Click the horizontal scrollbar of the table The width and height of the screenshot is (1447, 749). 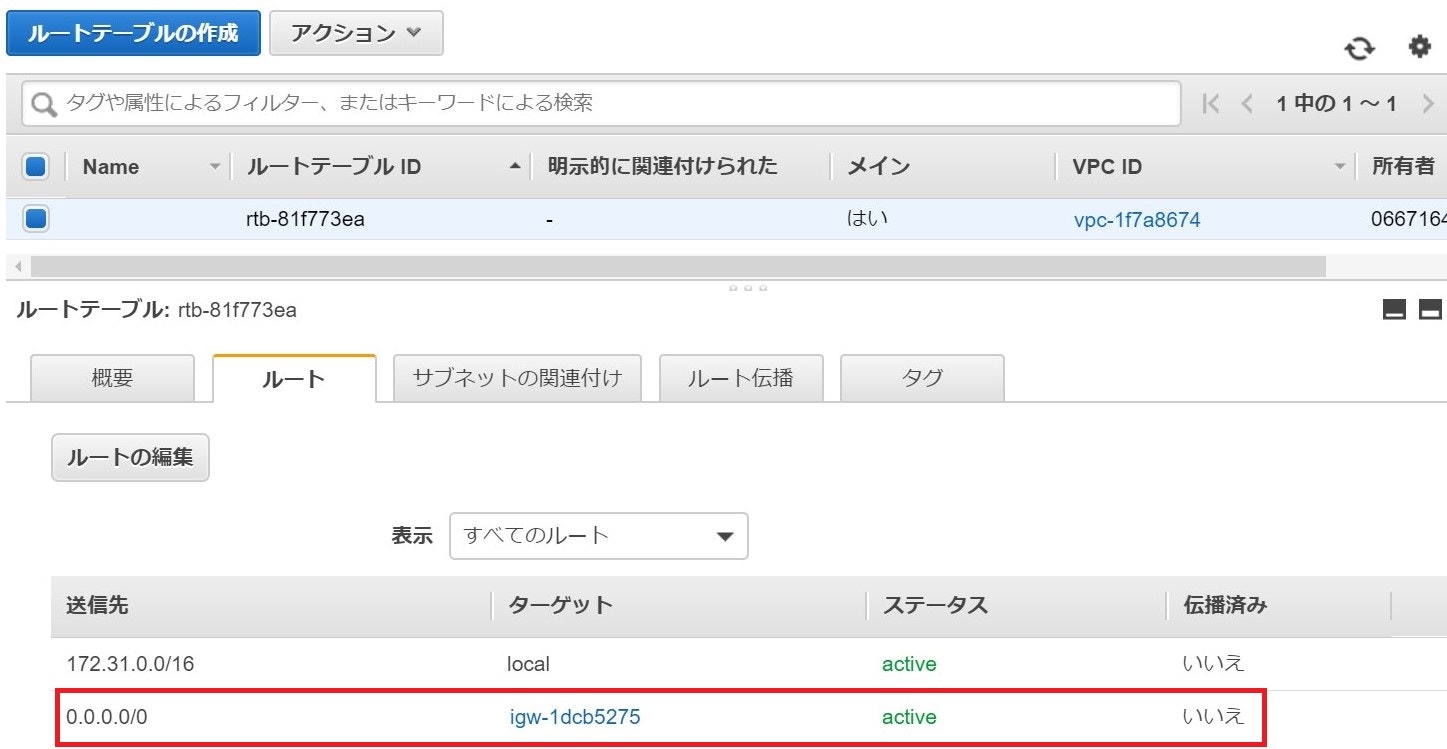click(678, 266)
